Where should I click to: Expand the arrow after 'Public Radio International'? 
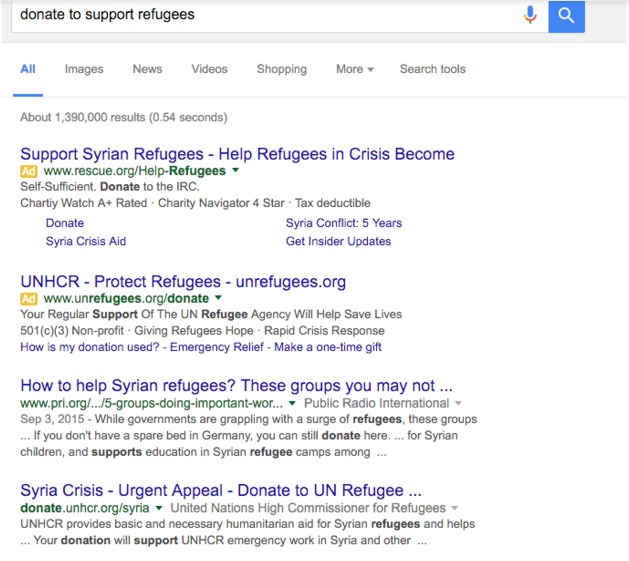click(x=458, y=403)
